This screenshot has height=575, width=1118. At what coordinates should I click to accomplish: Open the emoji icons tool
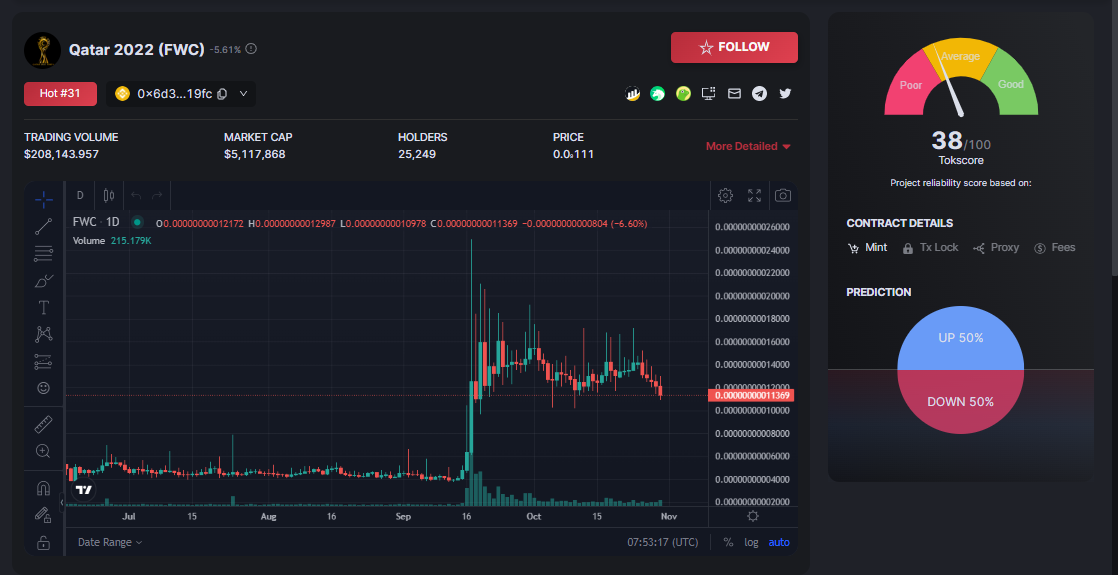pos(43,388)
